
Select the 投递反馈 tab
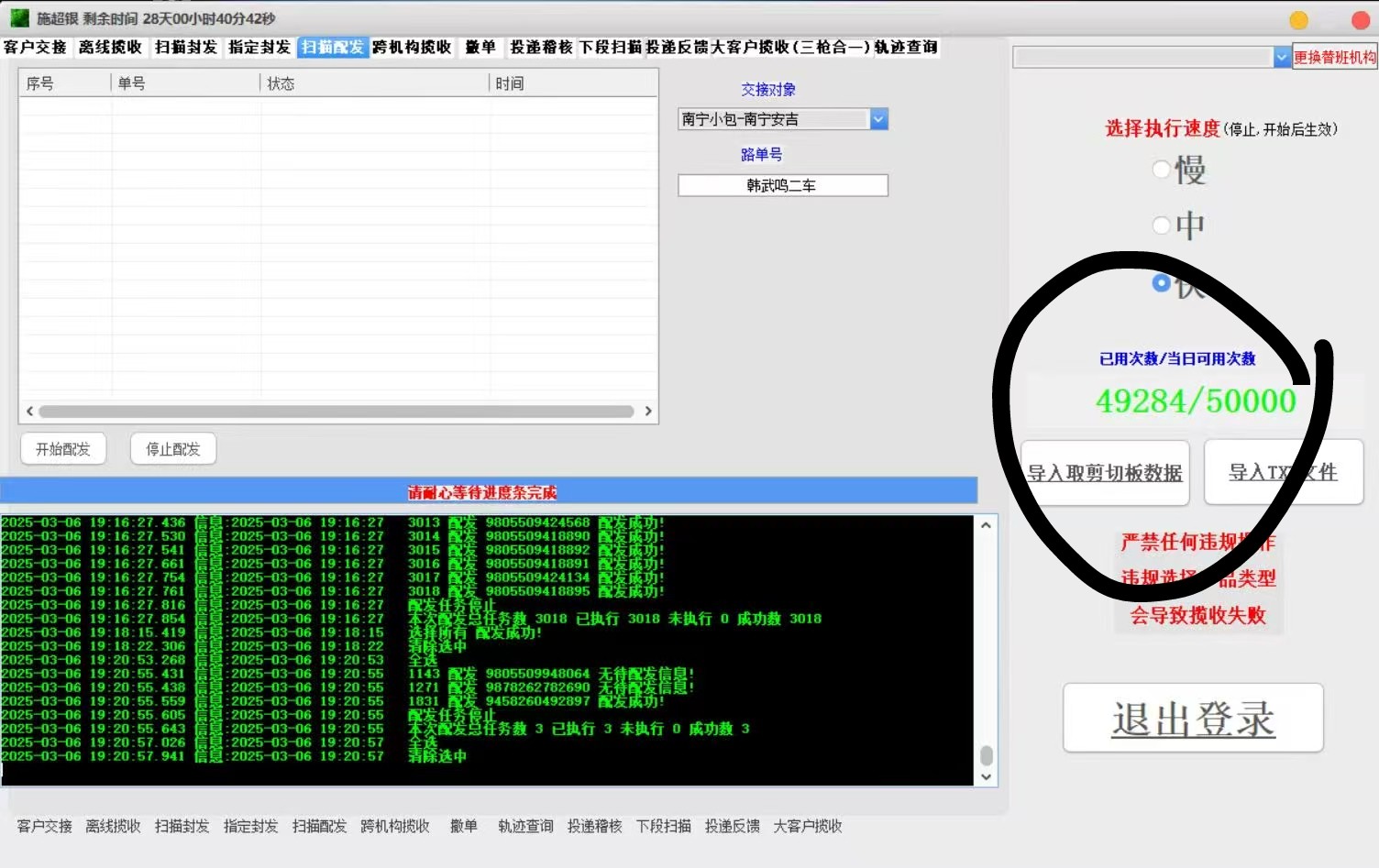677,47
